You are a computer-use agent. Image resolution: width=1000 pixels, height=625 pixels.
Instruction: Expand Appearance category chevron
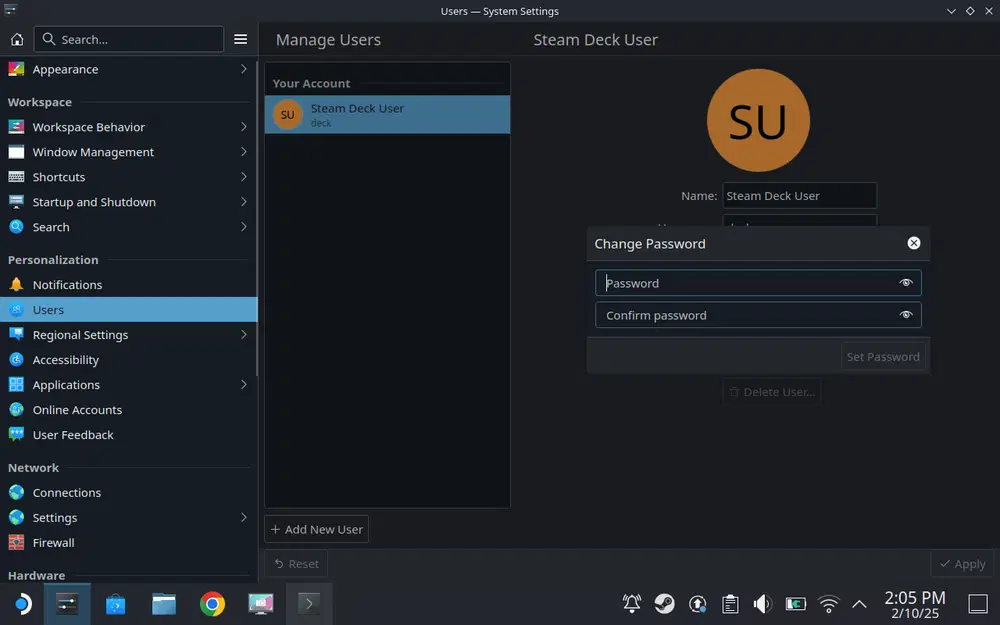pyautogui.click(x=244, y=69)
